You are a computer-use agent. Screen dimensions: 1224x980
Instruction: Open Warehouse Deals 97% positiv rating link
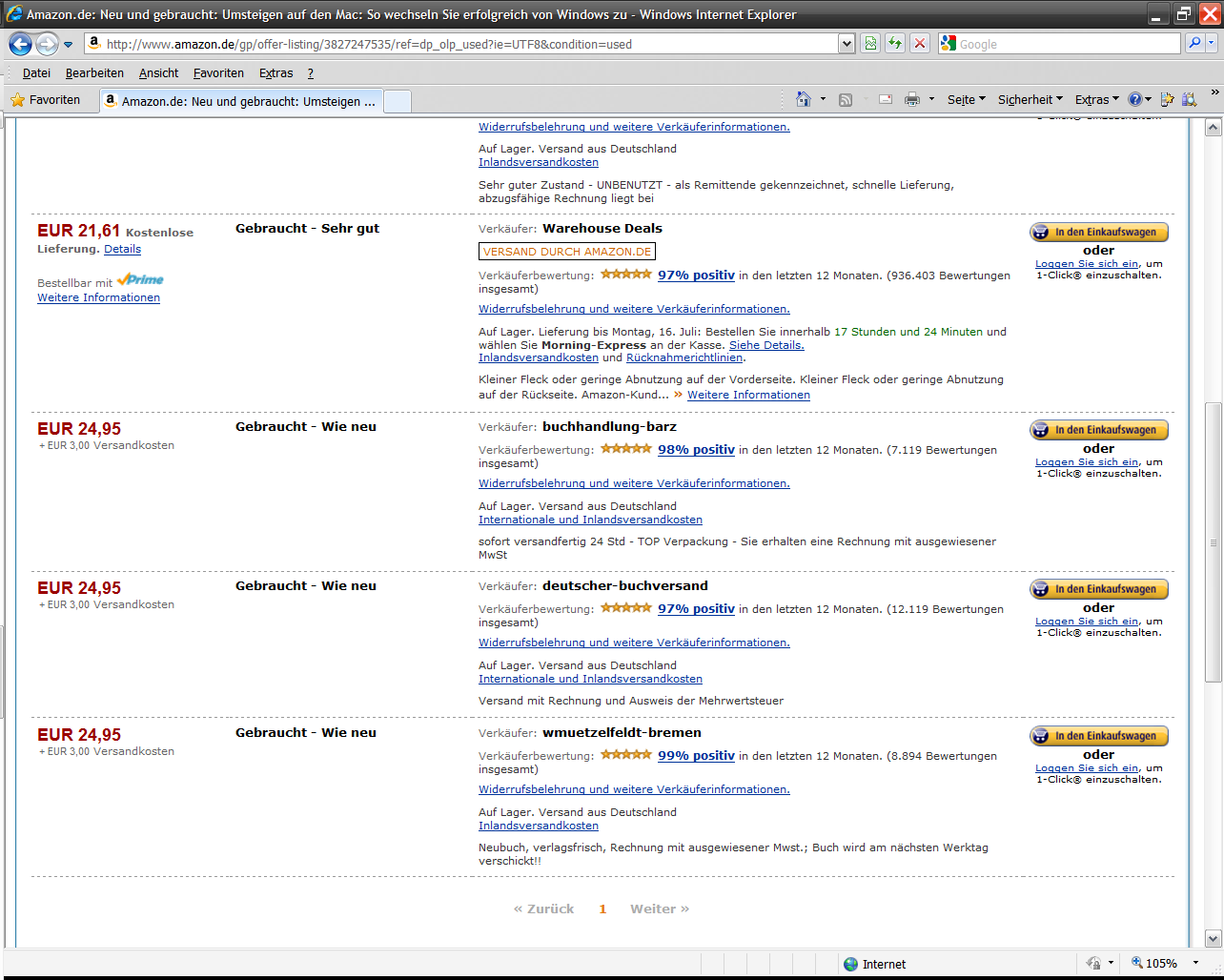click(x=696, y=275)
